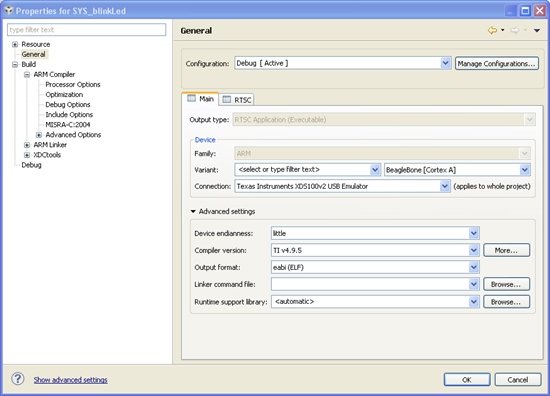
Task: Click the help question mark icon
Action: (x=18, y=379)
